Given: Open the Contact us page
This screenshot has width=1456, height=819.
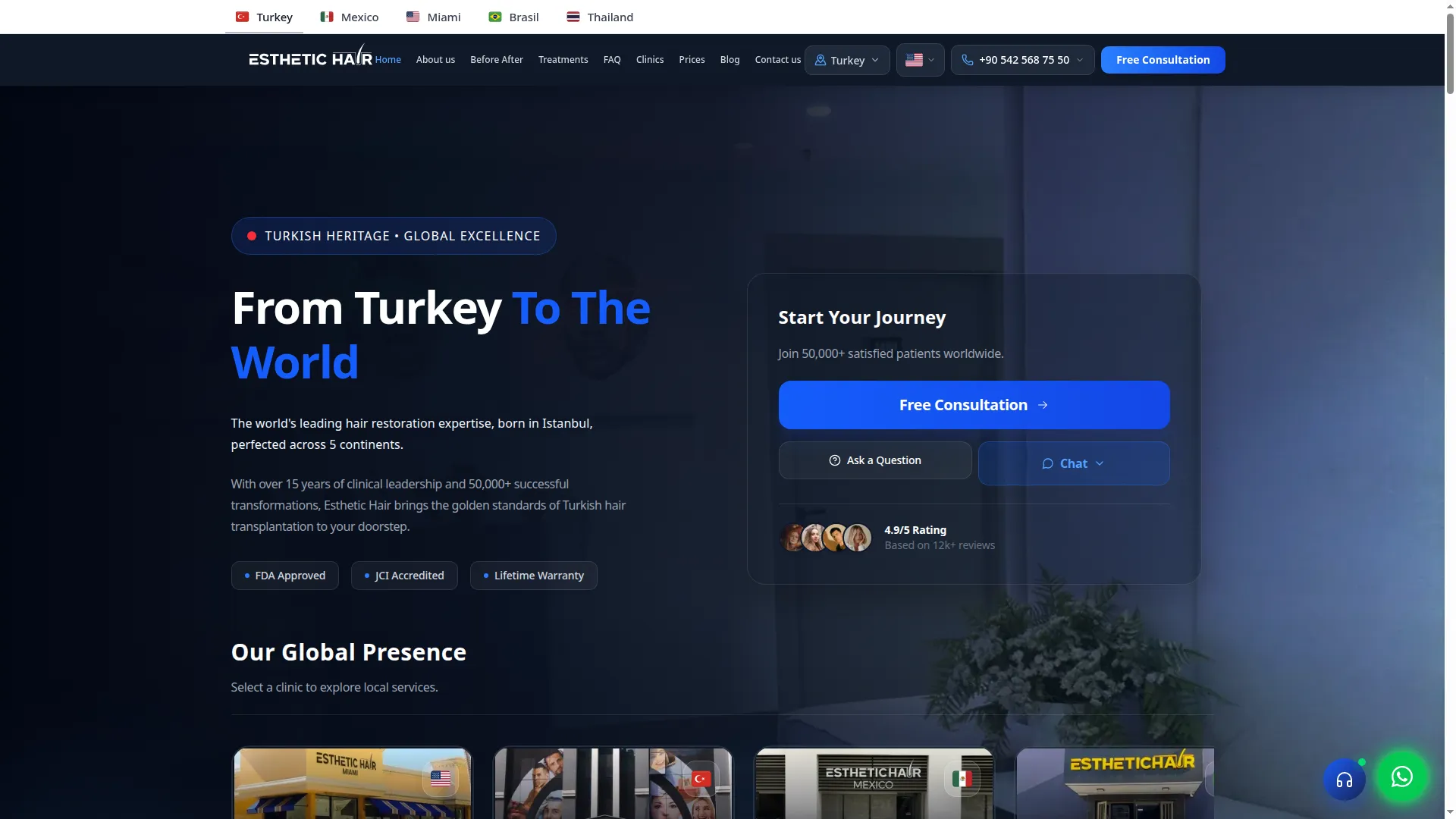Looking at the screenshot, I should (778, 60).
